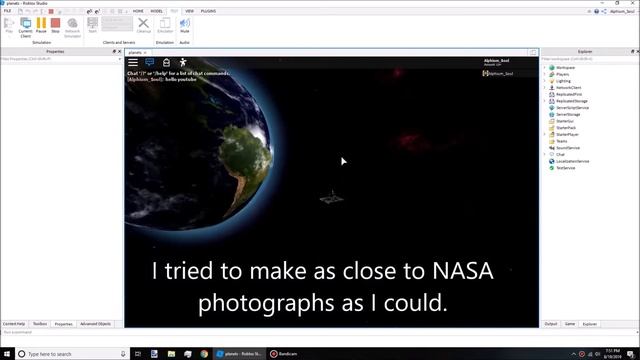Open the Windows Start menu
The height and width of the screenshot is (360, 640).
[x=7, y=354]
